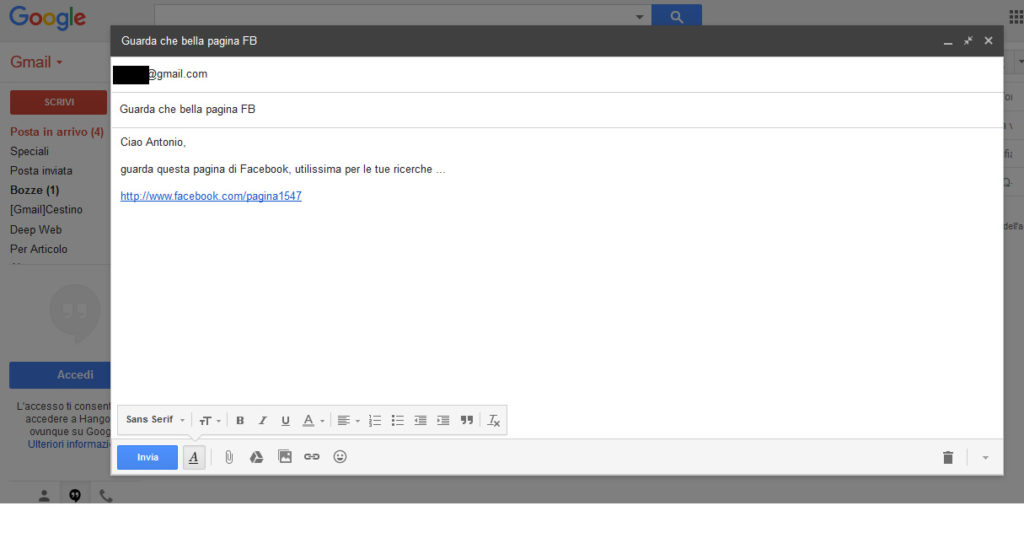Open the emoticon picker
Image resolution: width=1024 pixels, height=538 pixels.
coord(340,457)
